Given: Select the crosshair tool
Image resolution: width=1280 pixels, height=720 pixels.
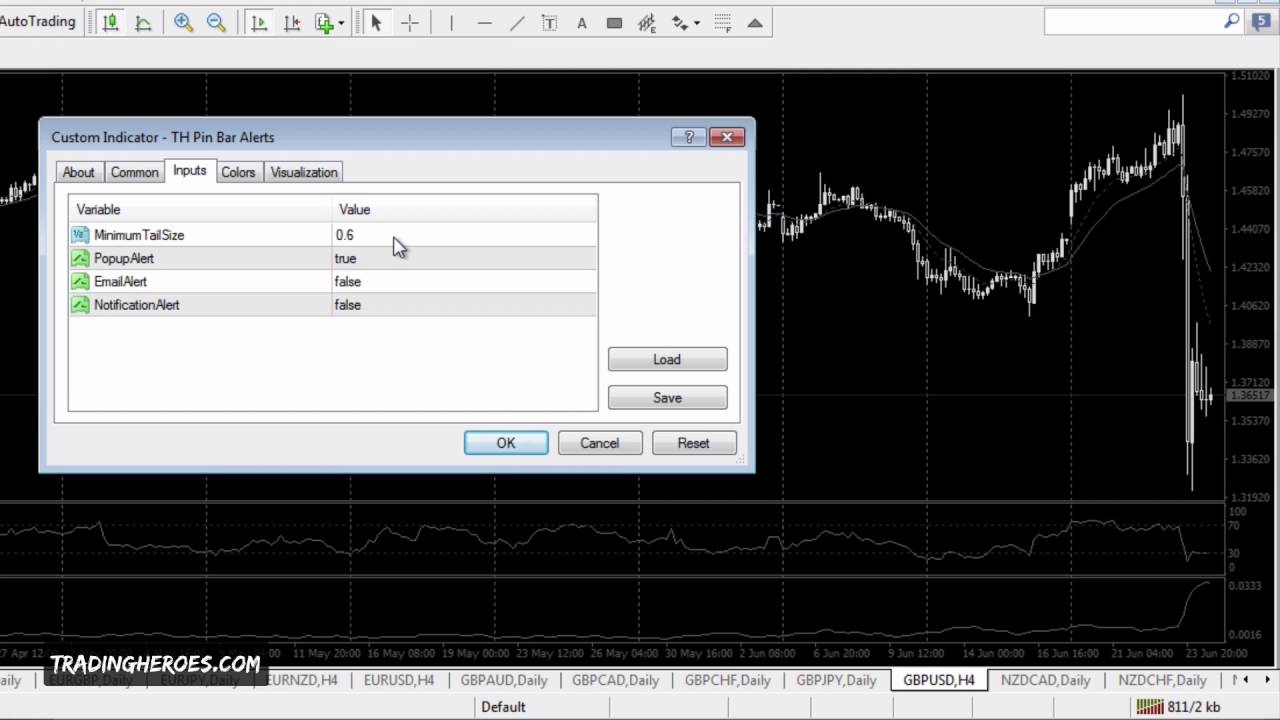Looking at the screenshot, I should 410,22.
